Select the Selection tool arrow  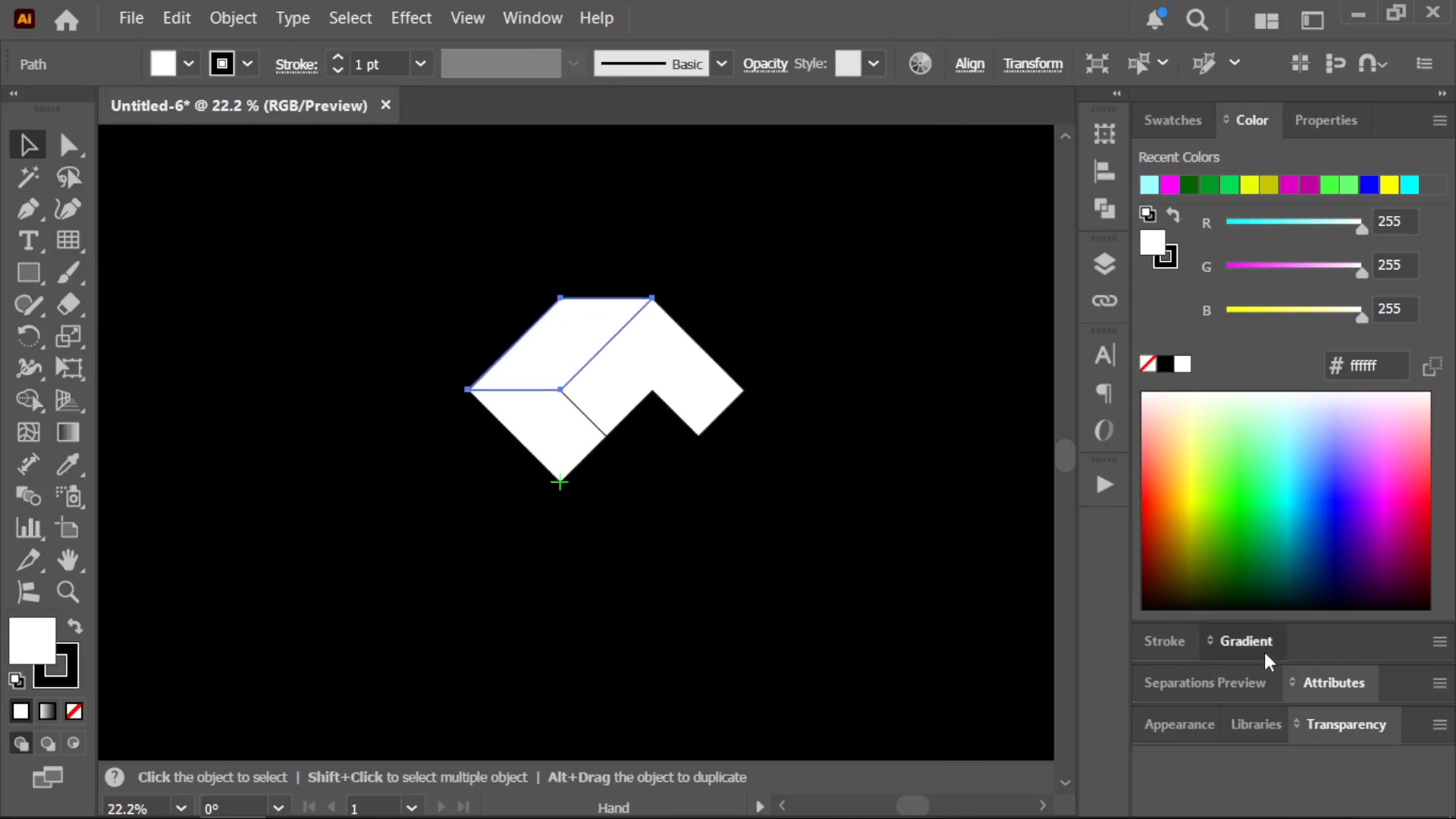pyautogui.click(x=28, y=145)
